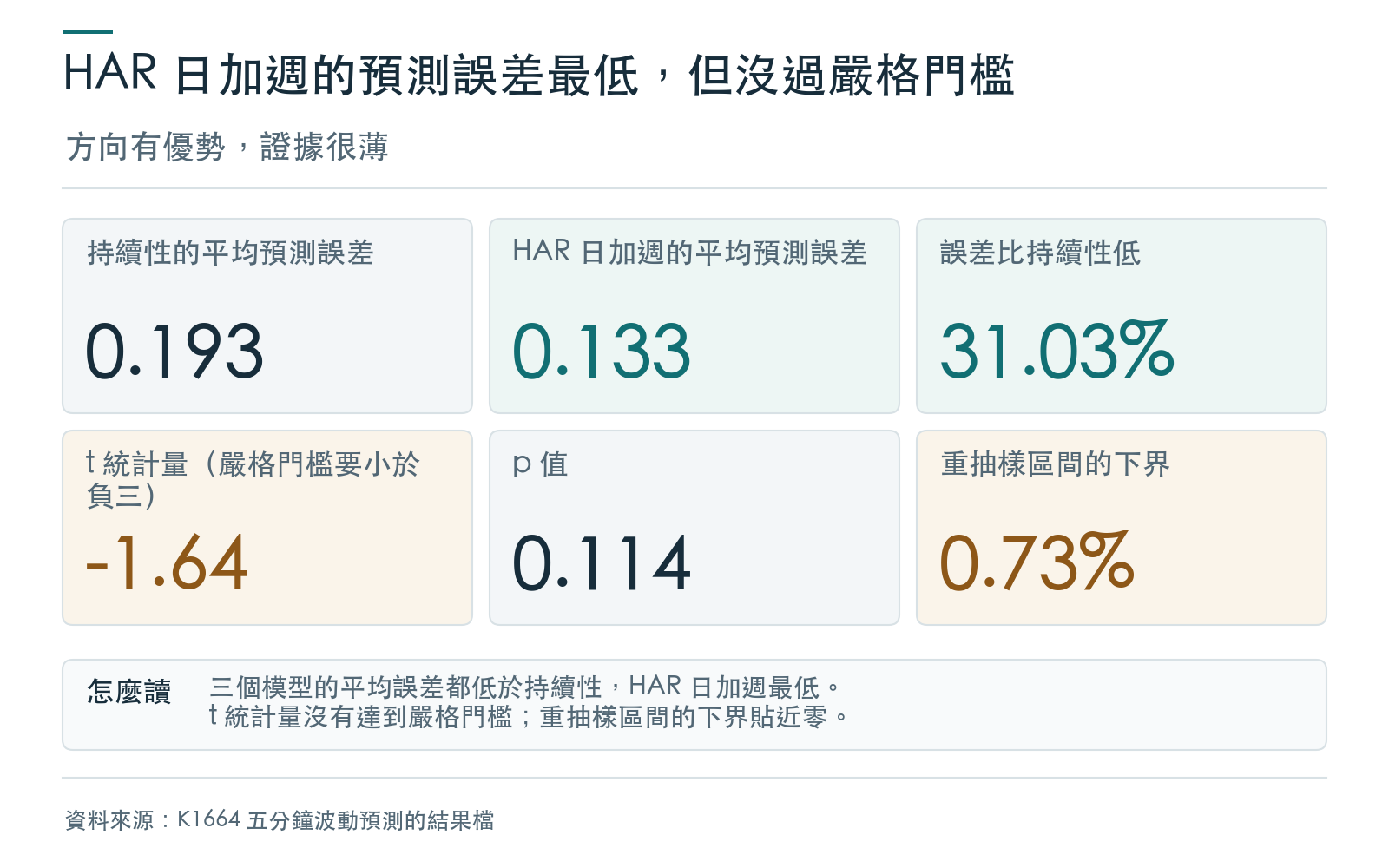Image resolution: width=1389 pixels, height=868 pixels.
Task: Select the label 'HAR 日加週的平均預測誤差'
Action: point(689,253)
